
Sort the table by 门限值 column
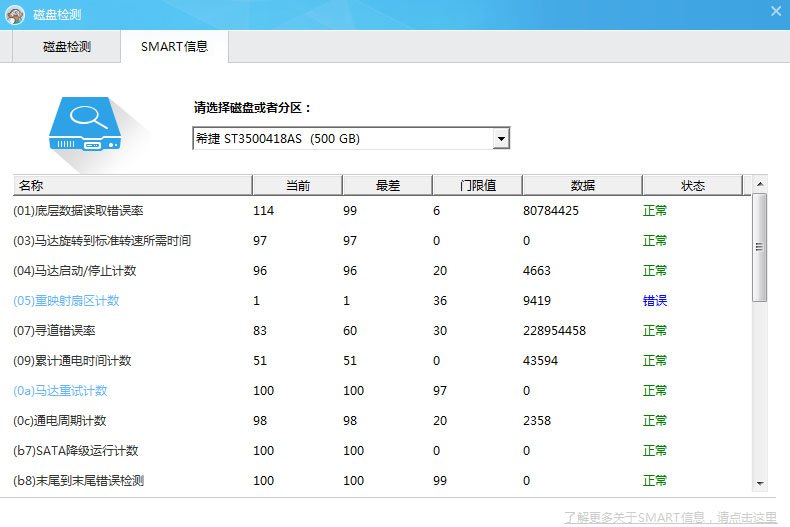pyautogui.click(x=477, y=185)
